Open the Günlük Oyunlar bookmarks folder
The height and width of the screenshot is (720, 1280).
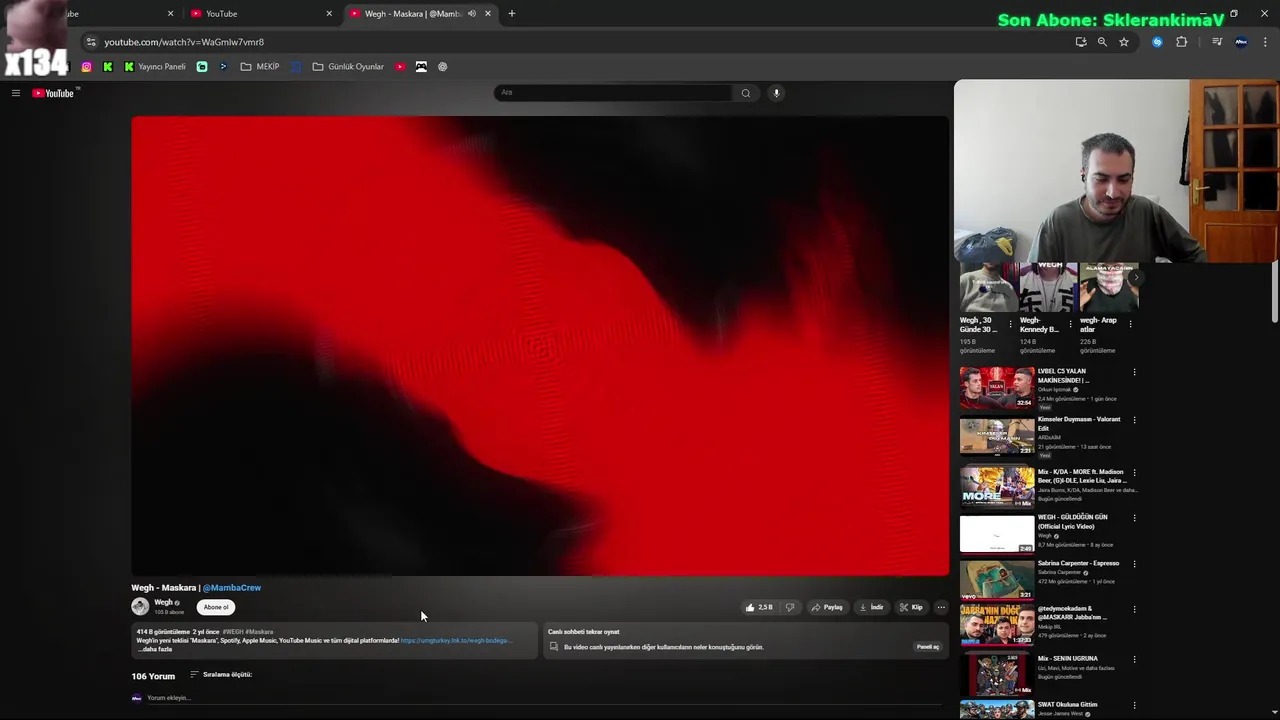[348, 67]
